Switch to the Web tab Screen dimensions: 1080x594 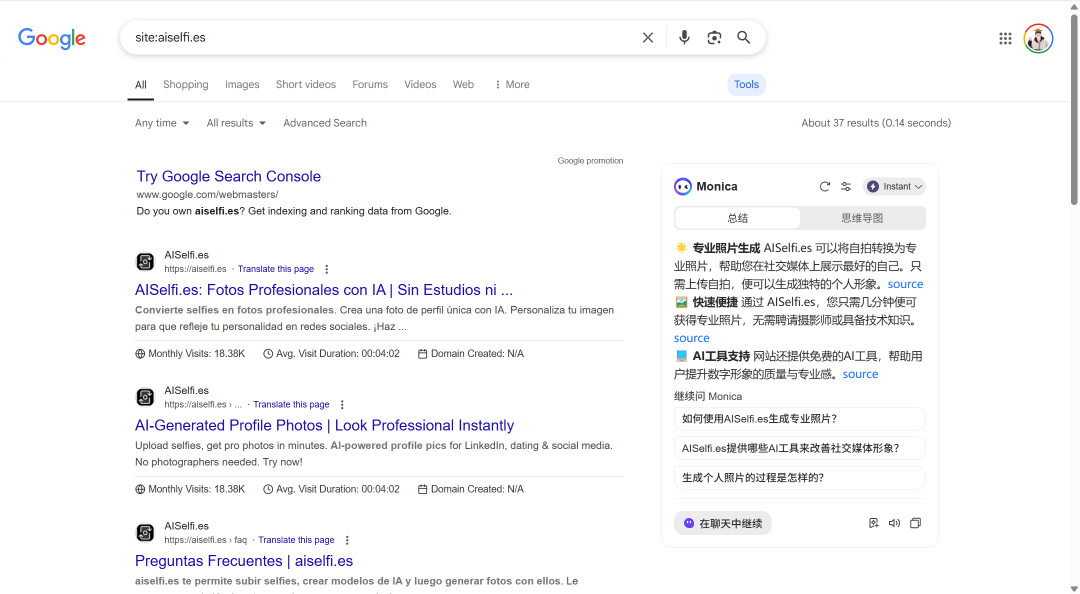pos(464,84)
